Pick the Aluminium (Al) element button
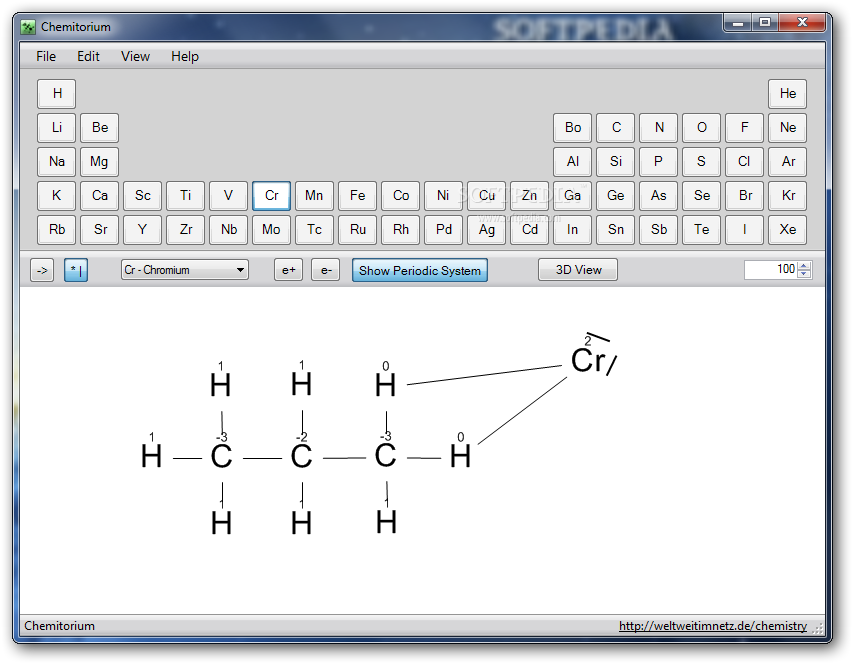 pyautogui.click(x=572, y=162)
